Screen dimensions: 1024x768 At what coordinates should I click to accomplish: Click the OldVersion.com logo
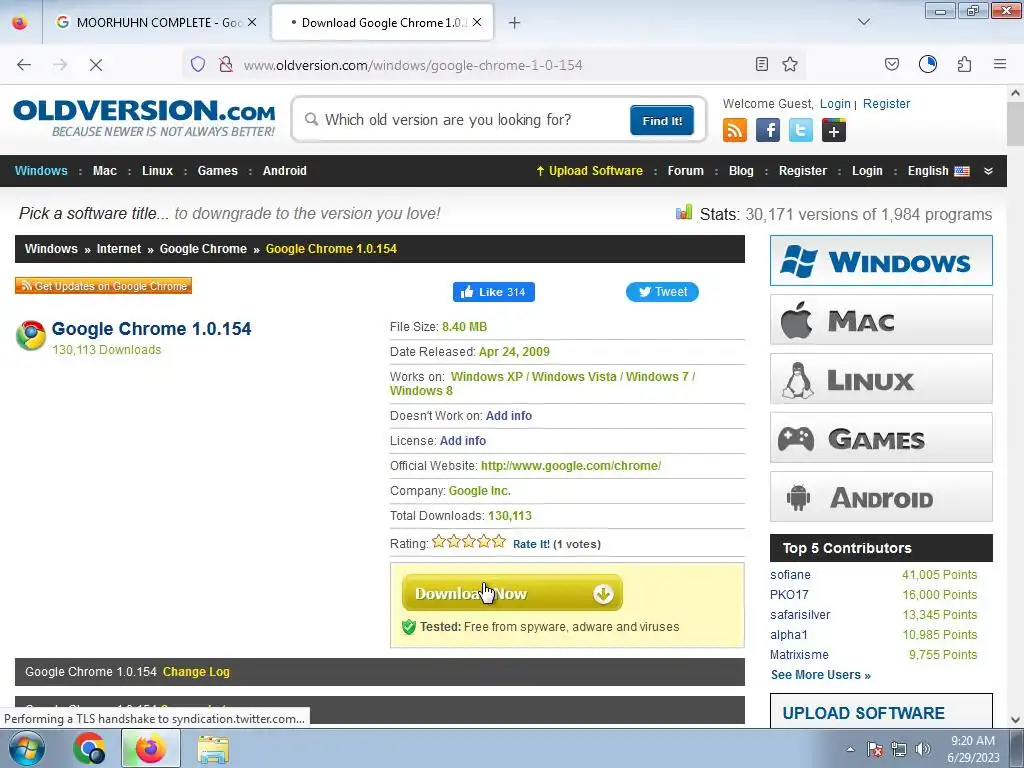(144, 118)
